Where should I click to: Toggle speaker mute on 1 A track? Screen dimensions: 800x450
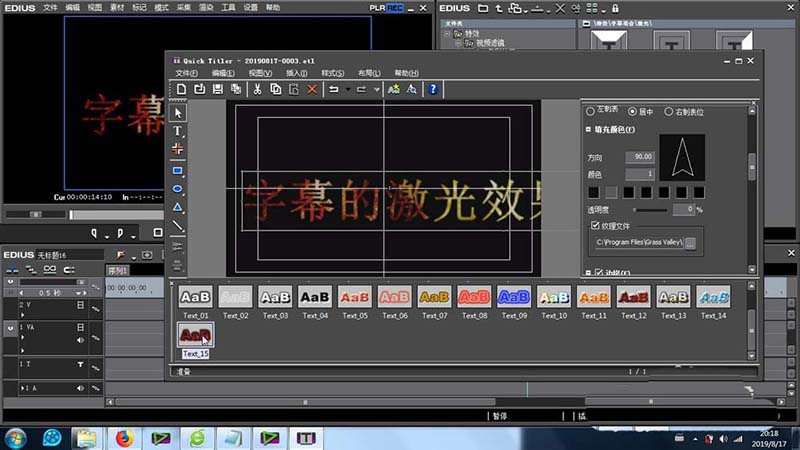point(80,388)
